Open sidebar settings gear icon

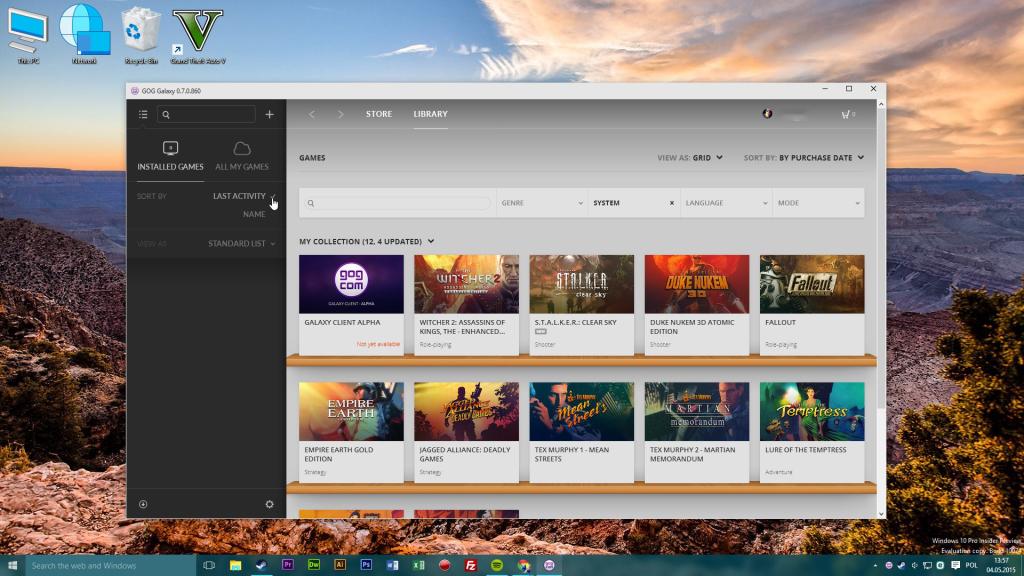269,504
